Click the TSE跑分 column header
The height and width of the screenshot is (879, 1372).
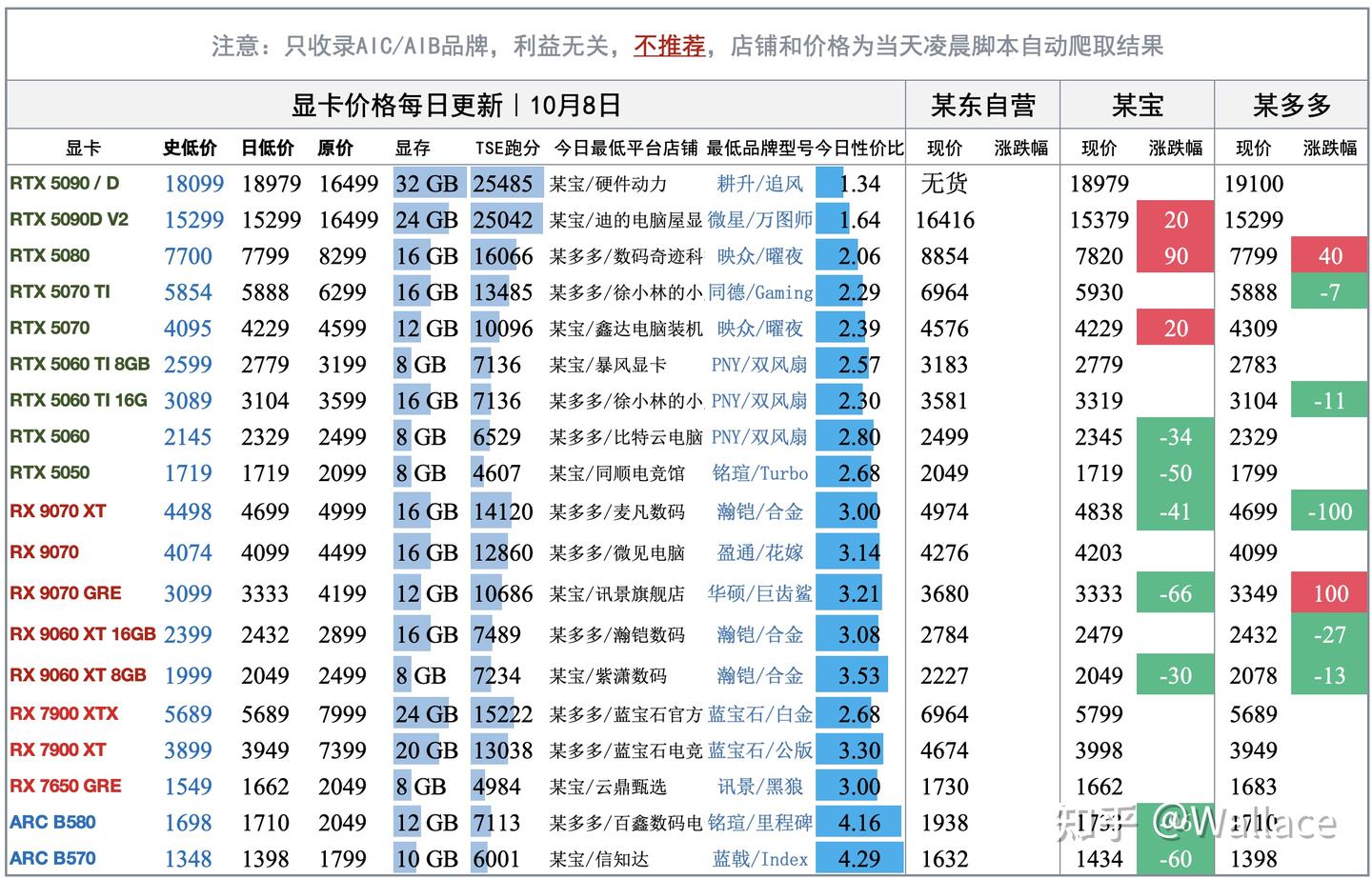coord(508,148)
